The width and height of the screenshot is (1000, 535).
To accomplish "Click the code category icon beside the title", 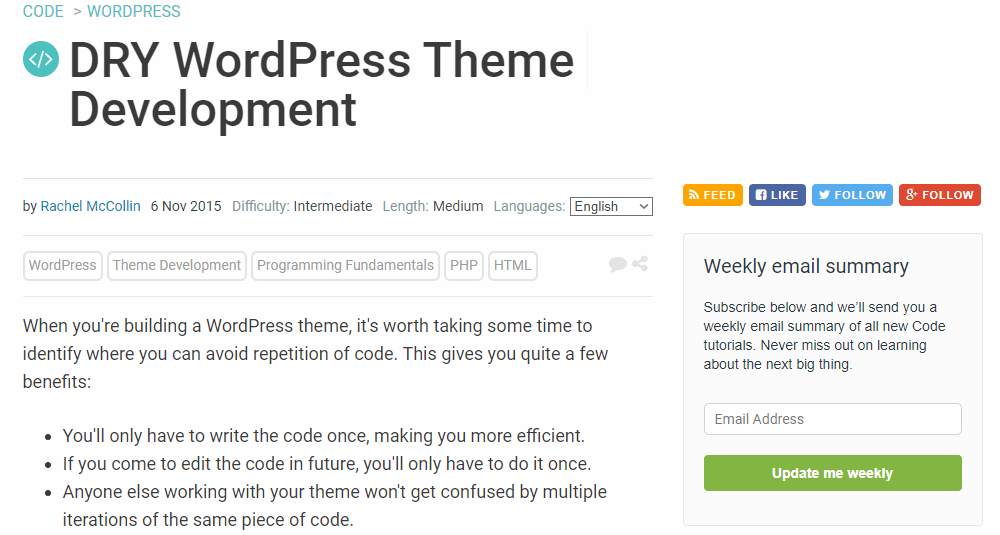I will [x=41, y=59].
